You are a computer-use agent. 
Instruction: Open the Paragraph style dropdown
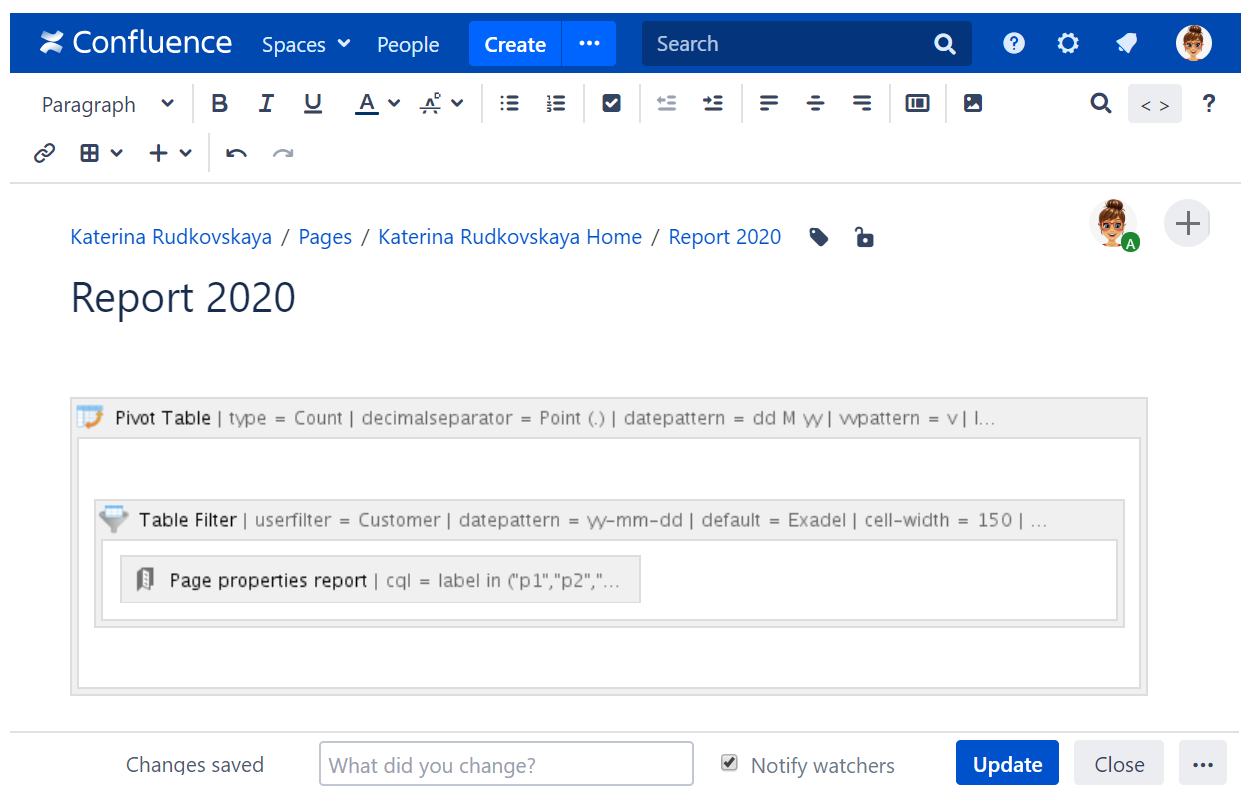point(107,104)
